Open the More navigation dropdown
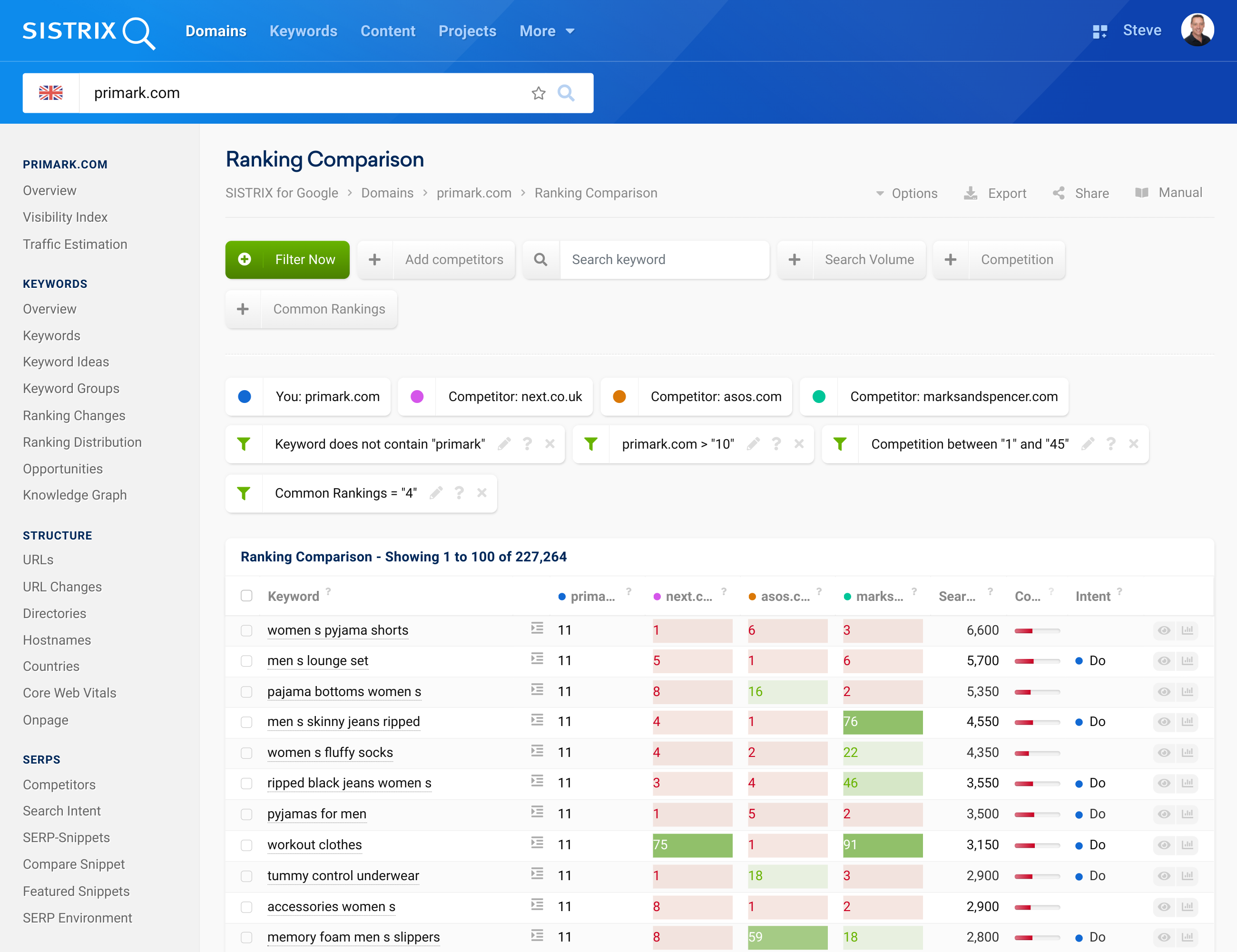The height and width of the screenshot is (952, 1237). [545, 30]
